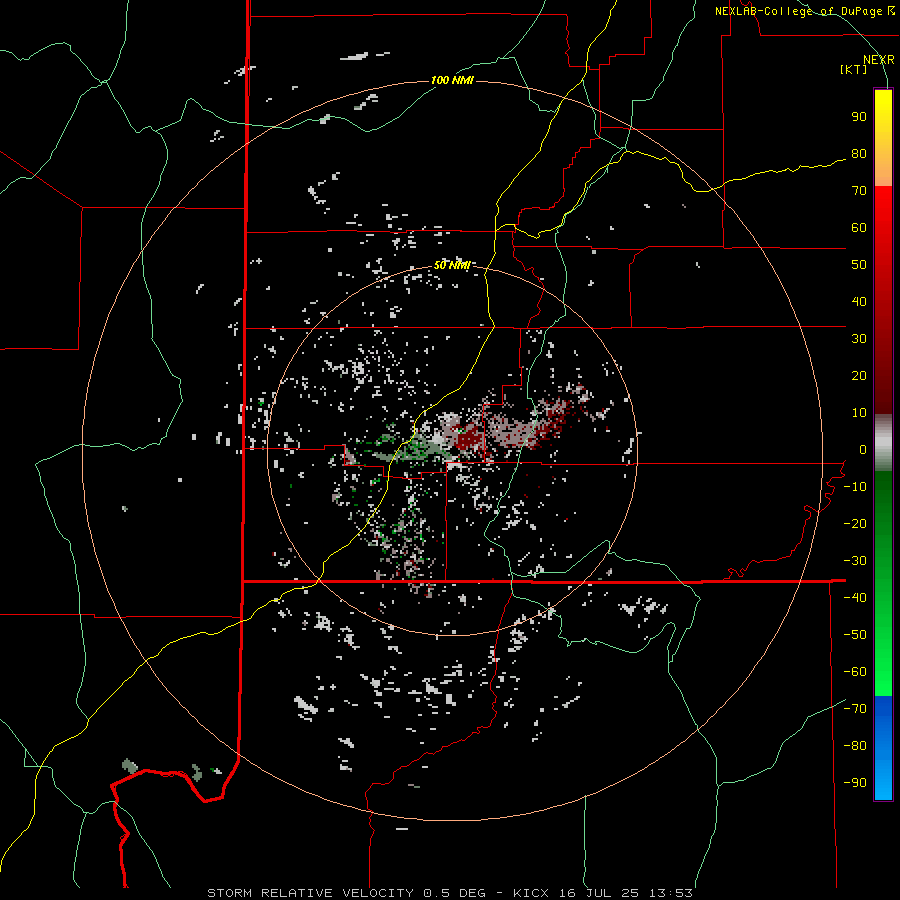Click the "-60" scale value

coord(855,672)
